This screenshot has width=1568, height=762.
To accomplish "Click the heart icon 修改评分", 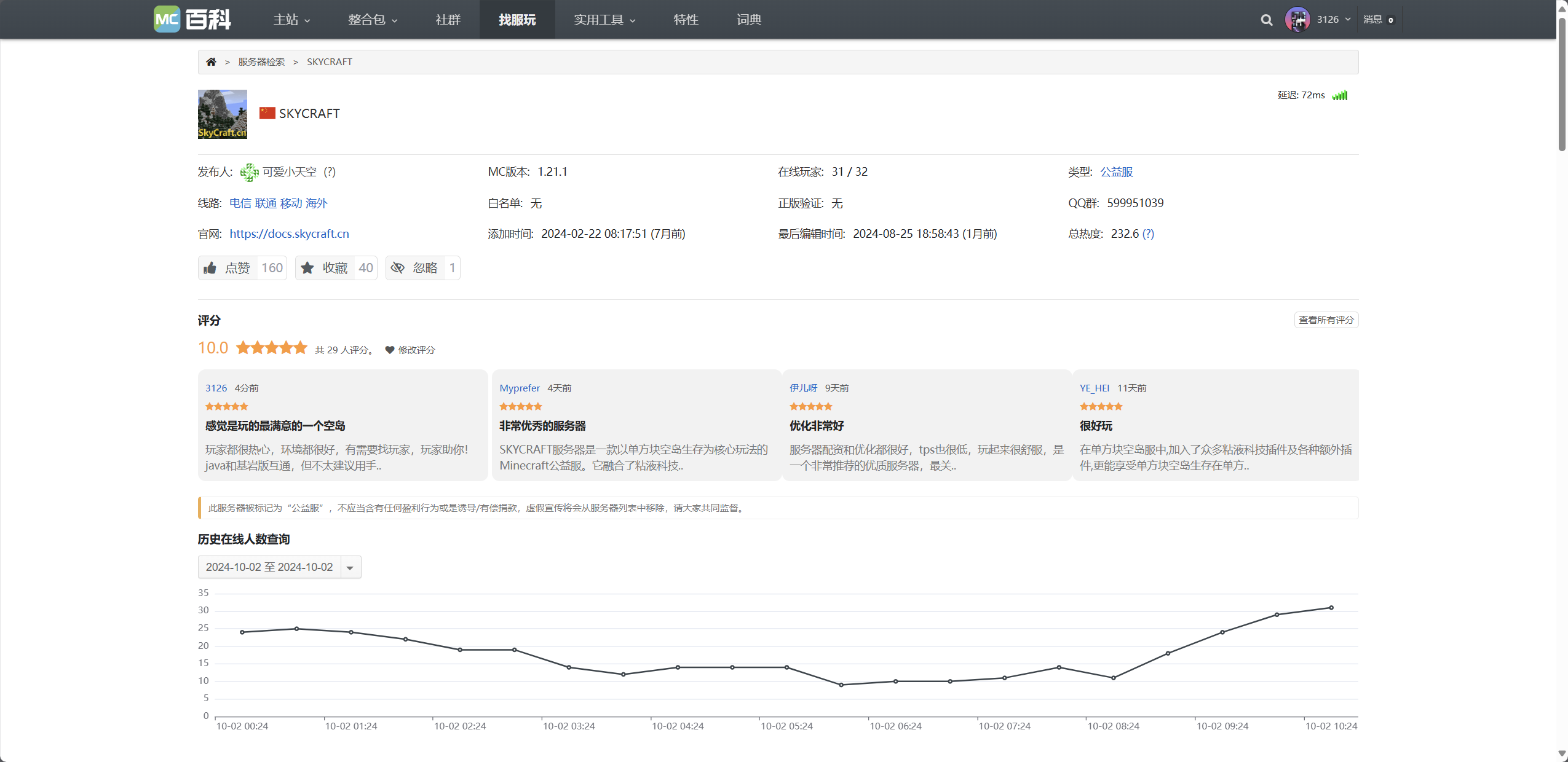I will 389,350.
